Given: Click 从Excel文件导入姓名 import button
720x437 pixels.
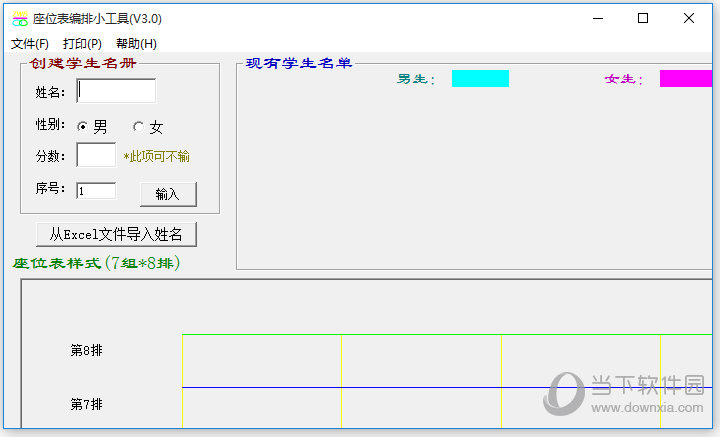Looking at the screenshot, I should (116, 235).
